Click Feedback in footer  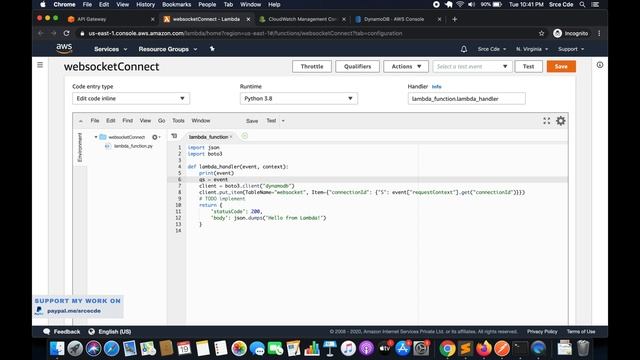pos(62,332)
